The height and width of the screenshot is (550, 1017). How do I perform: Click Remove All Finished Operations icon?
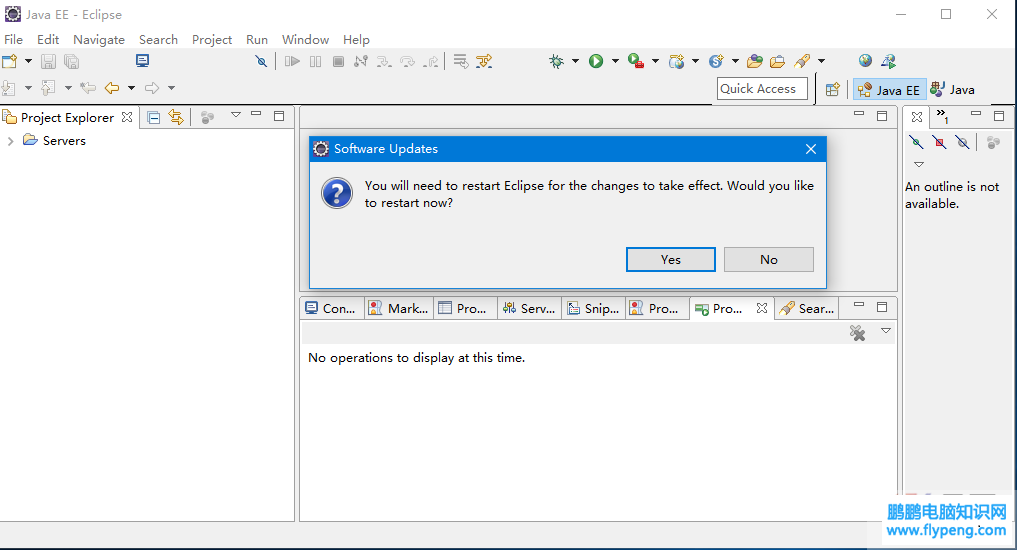point(857,333)
